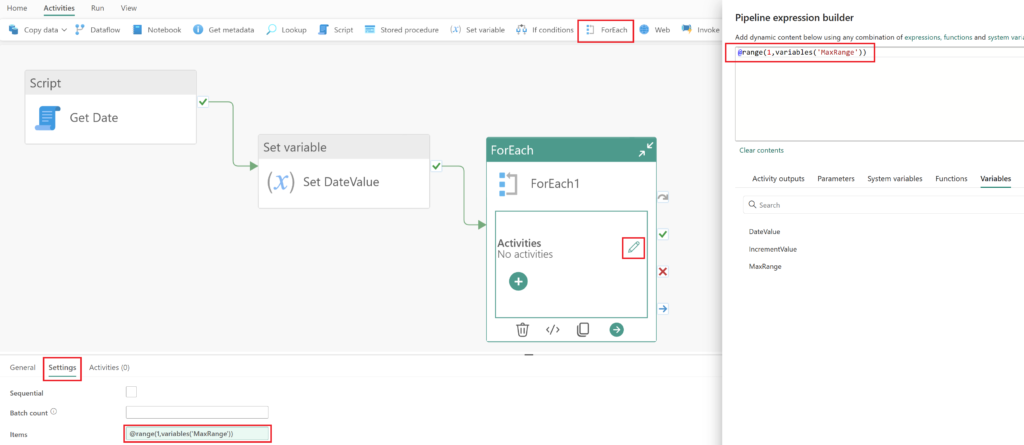Open the General tab in properties pane

click(22, 368)
